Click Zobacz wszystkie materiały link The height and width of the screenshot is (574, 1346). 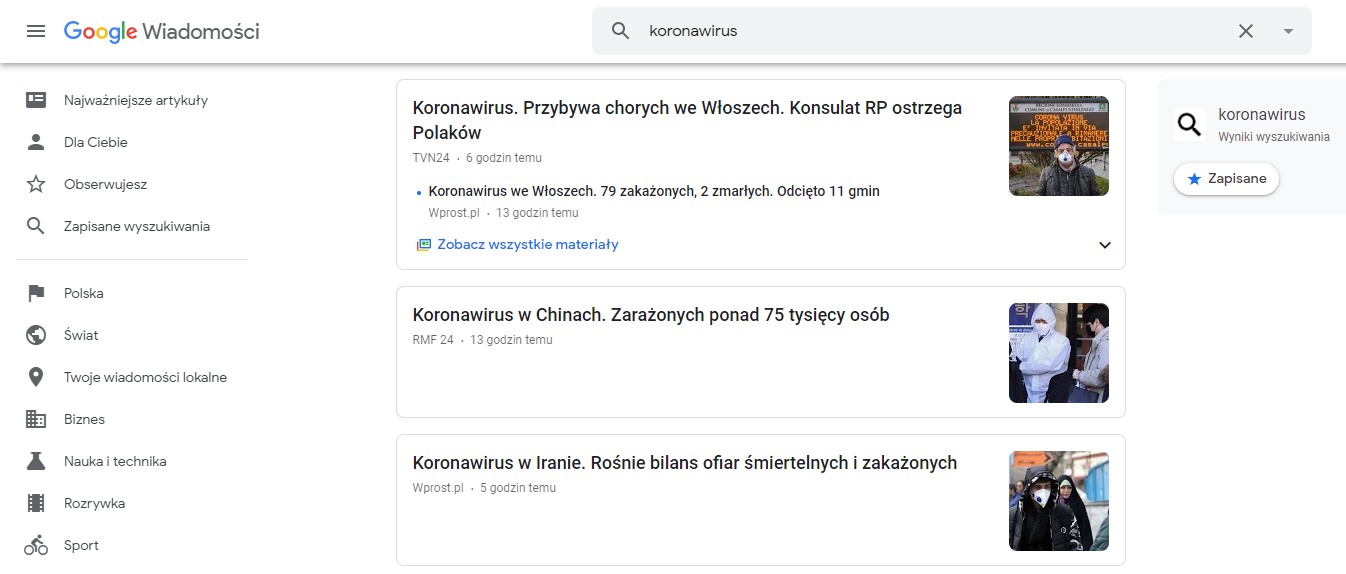(528, 244)
